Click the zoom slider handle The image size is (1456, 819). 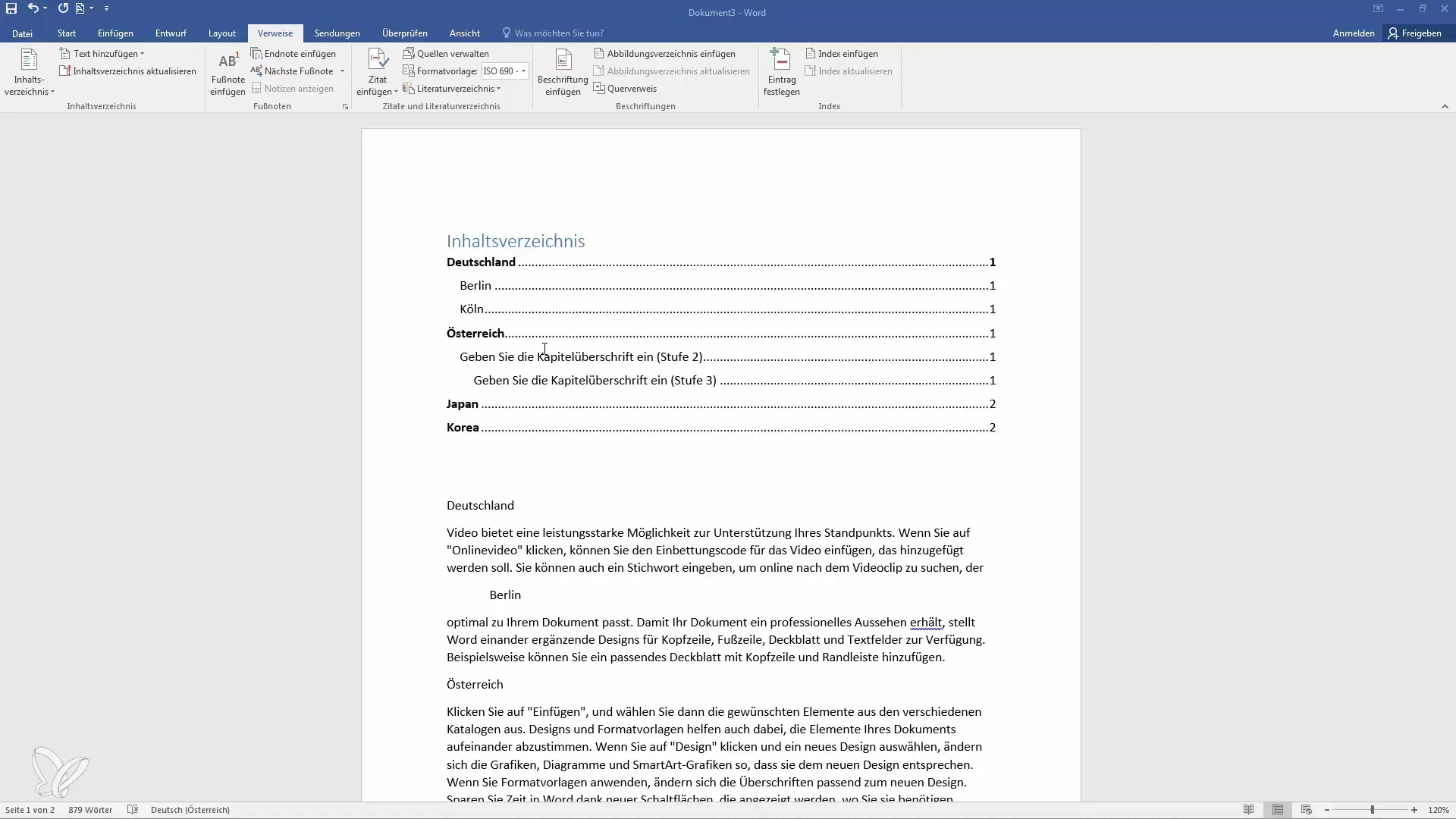[x=1372, y=810]
